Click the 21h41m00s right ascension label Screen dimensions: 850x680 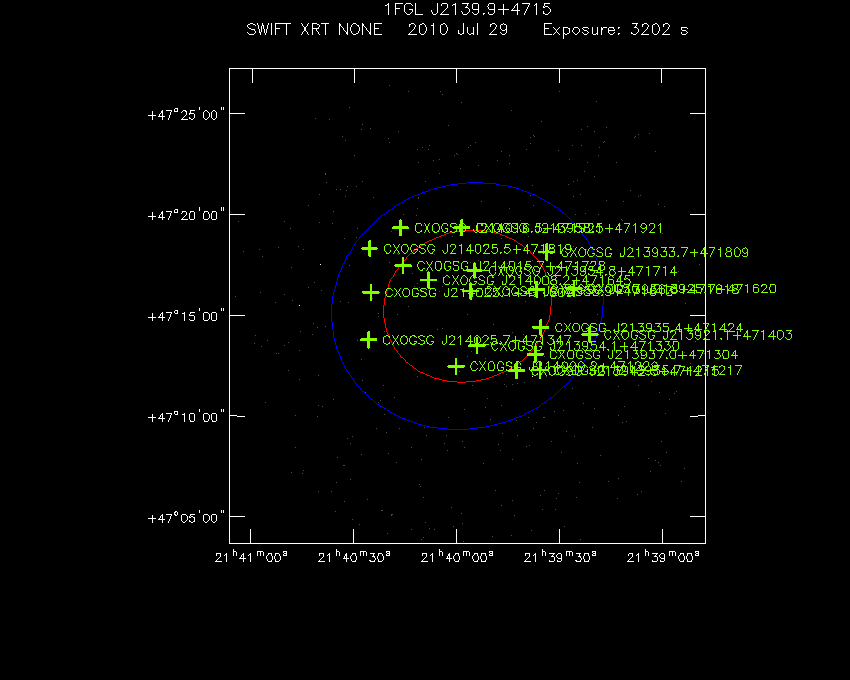[x=251, y=557]
